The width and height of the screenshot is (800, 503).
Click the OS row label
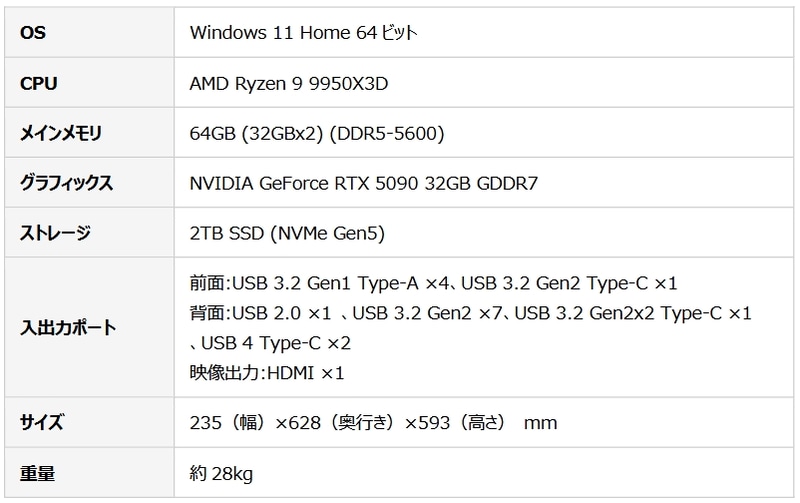pos(33,33)
